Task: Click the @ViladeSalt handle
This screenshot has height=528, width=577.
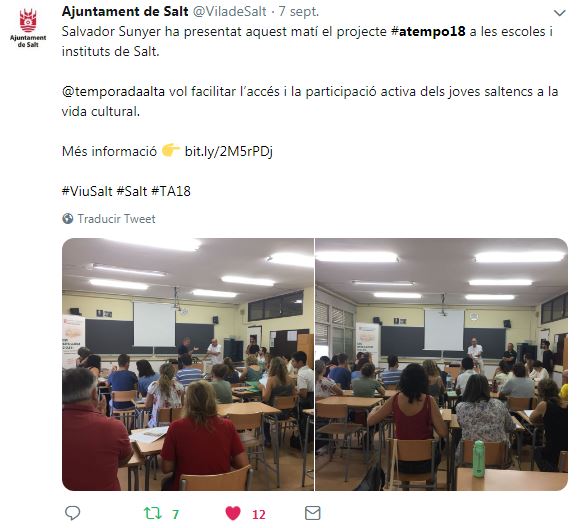Action: click(230, 12)
